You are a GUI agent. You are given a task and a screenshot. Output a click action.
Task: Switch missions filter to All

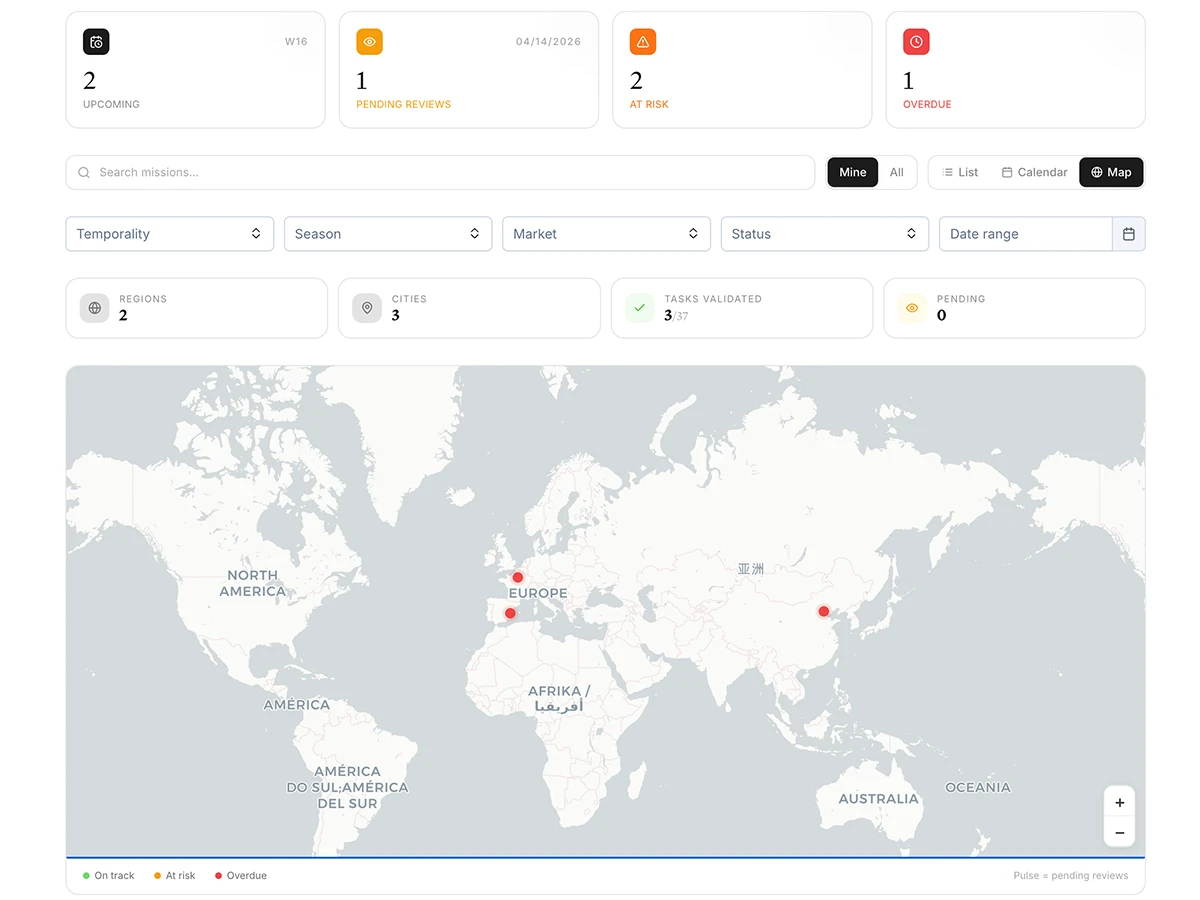click(897, 172)
